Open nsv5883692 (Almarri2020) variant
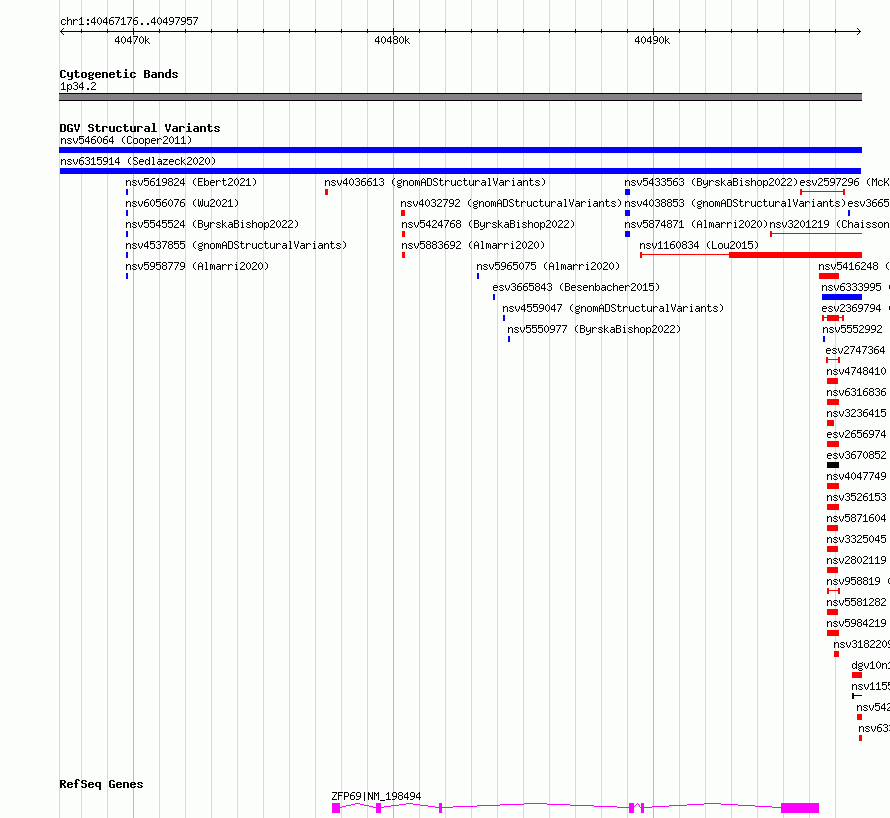Image resolution: width=890 pixels, height=818 pixels. (473, 245)
